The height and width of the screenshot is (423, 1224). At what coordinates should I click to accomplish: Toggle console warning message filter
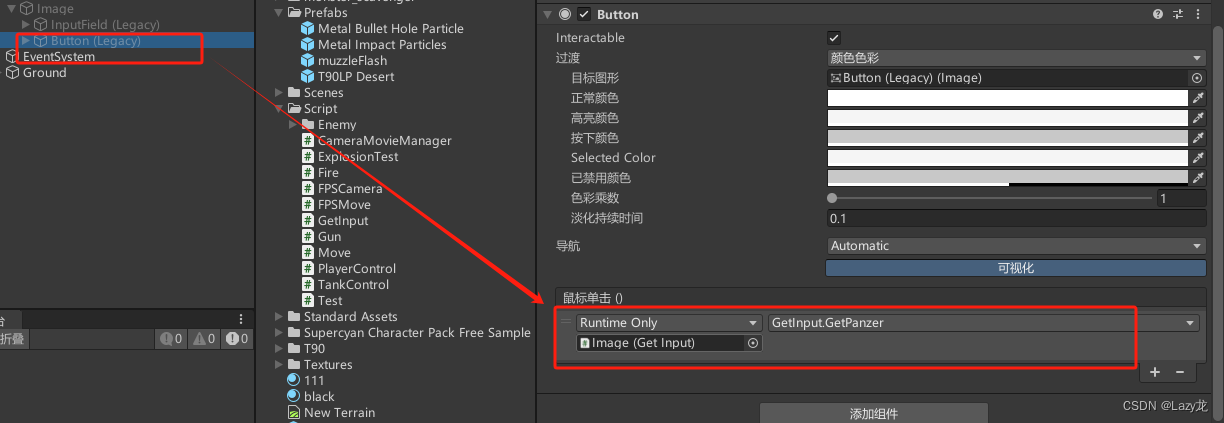click(203, 339)
